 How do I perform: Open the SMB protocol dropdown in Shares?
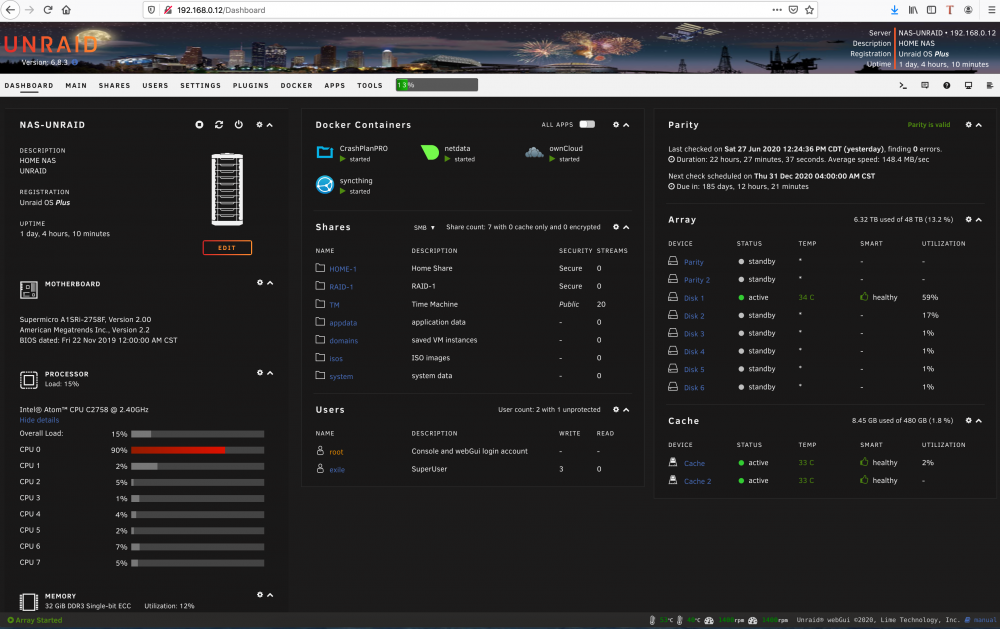click(x=424, y=227)
